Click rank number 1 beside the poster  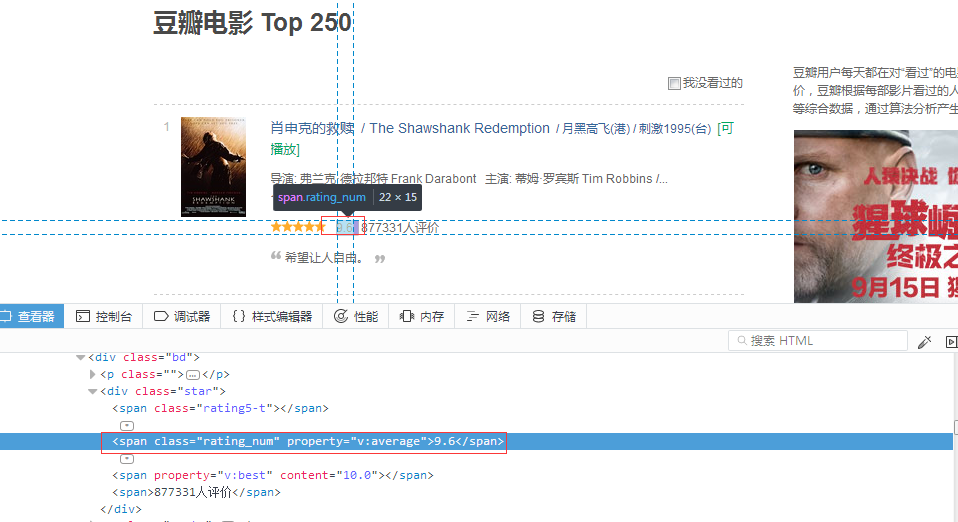point(166,127)
